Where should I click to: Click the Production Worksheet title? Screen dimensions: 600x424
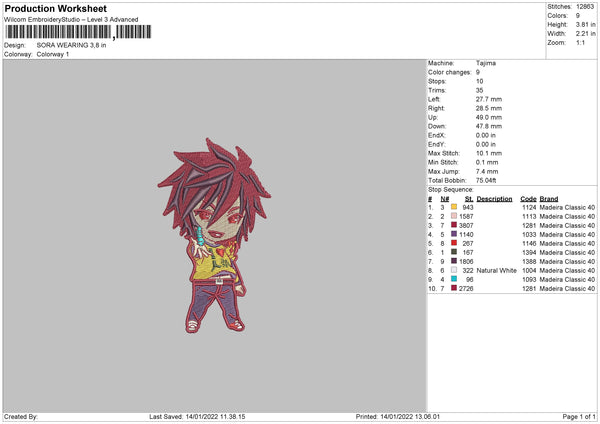pos(55,8)
